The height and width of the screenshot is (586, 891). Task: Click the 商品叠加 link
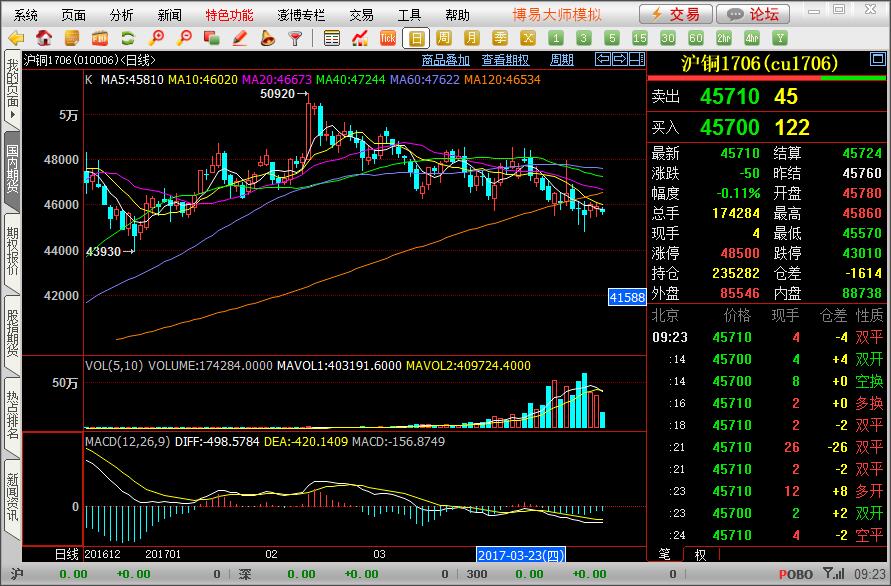(x=445, y=60)
